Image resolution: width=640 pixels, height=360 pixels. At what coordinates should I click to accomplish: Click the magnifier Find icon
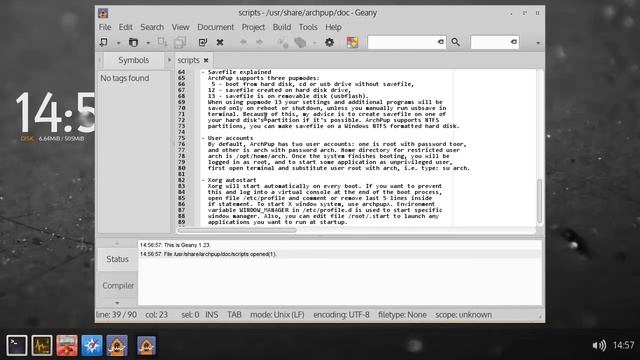(x=456, y=42)
